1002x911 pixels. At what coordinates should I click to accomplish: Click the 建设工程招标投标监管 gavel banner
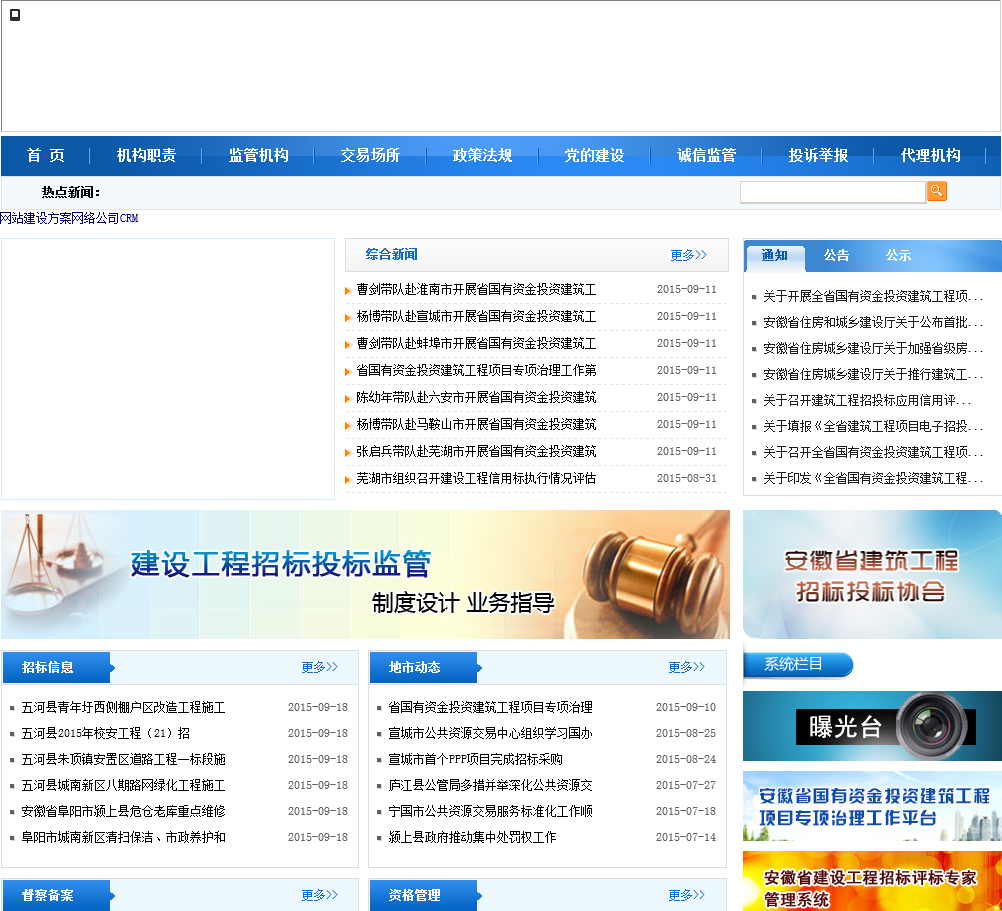(x=365, y=574)
